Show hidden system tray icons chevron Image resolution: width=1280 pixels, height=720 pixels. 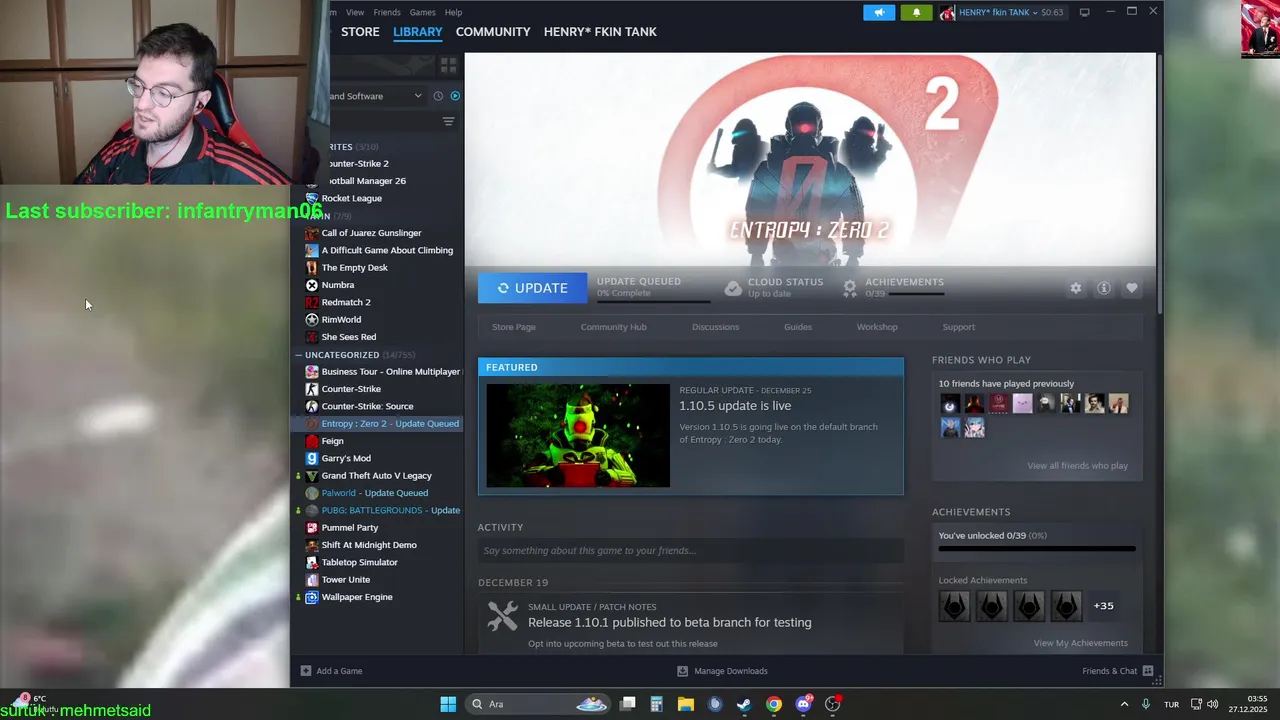click(x=1124, y=704)
